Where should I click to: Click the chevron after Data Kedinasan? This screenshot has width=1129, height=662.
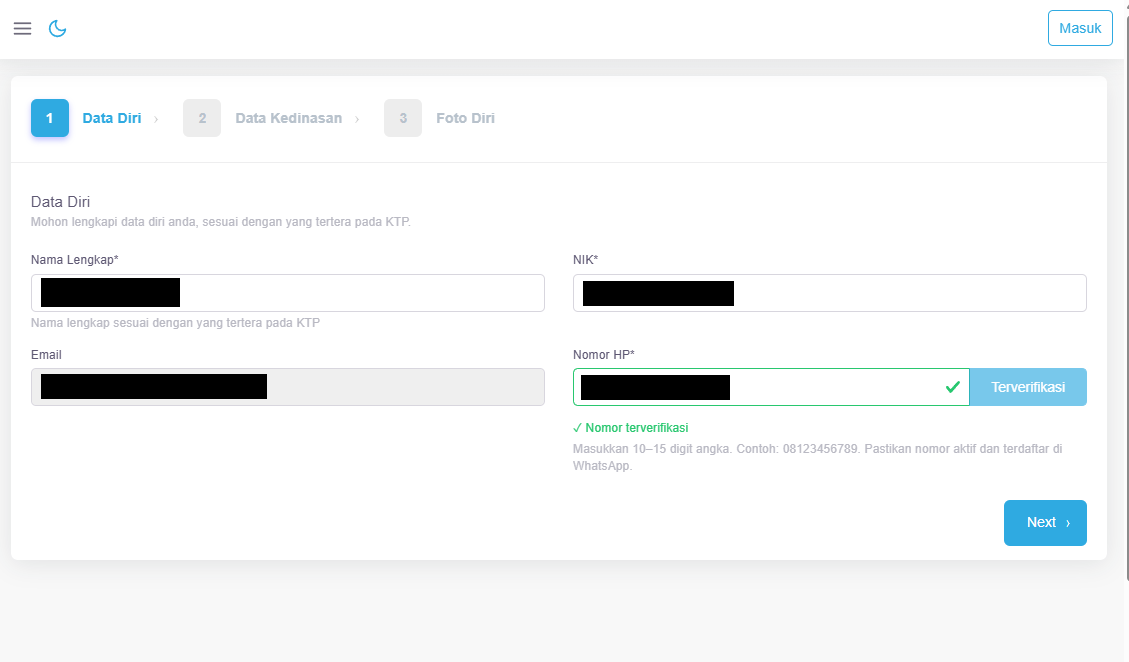(357, 119)
